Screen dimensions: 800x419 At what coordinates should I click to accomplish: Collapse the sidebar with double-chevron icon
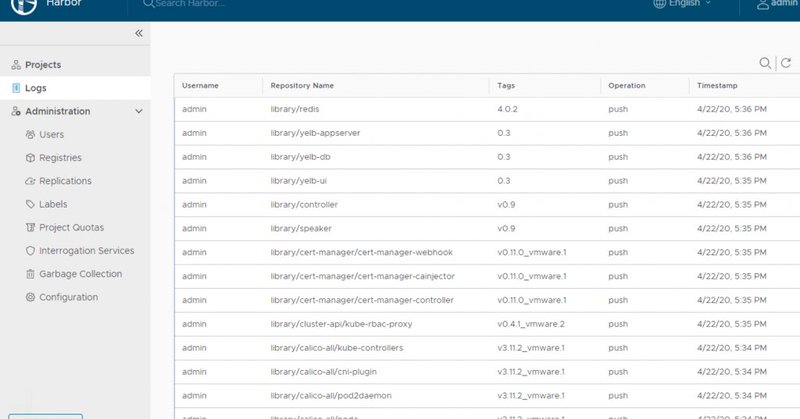coord(139,33)
